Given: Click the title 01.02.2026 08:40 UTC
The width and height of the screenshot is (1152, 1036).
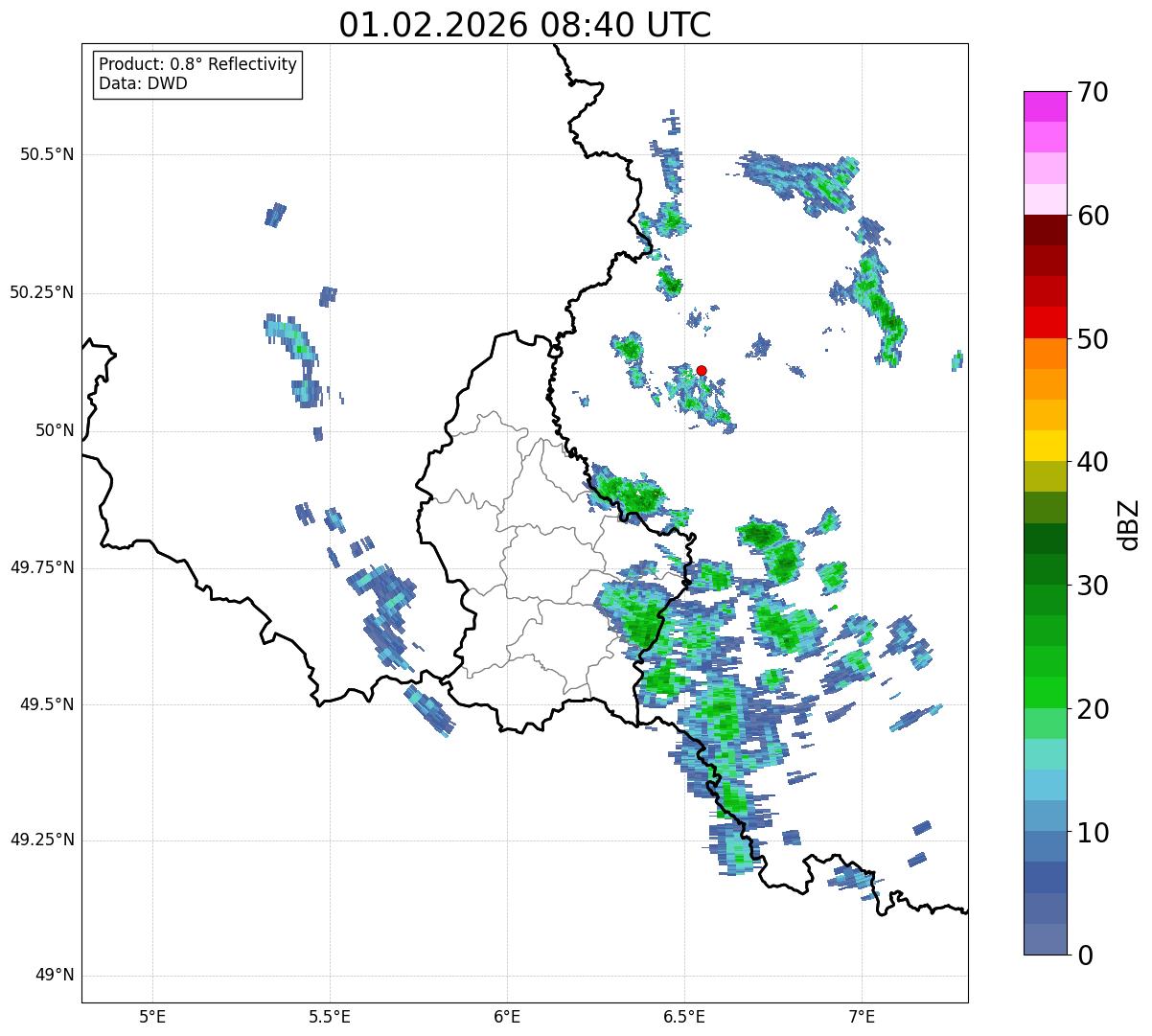Looking at the screenshot, I should (x=525, y=25).
